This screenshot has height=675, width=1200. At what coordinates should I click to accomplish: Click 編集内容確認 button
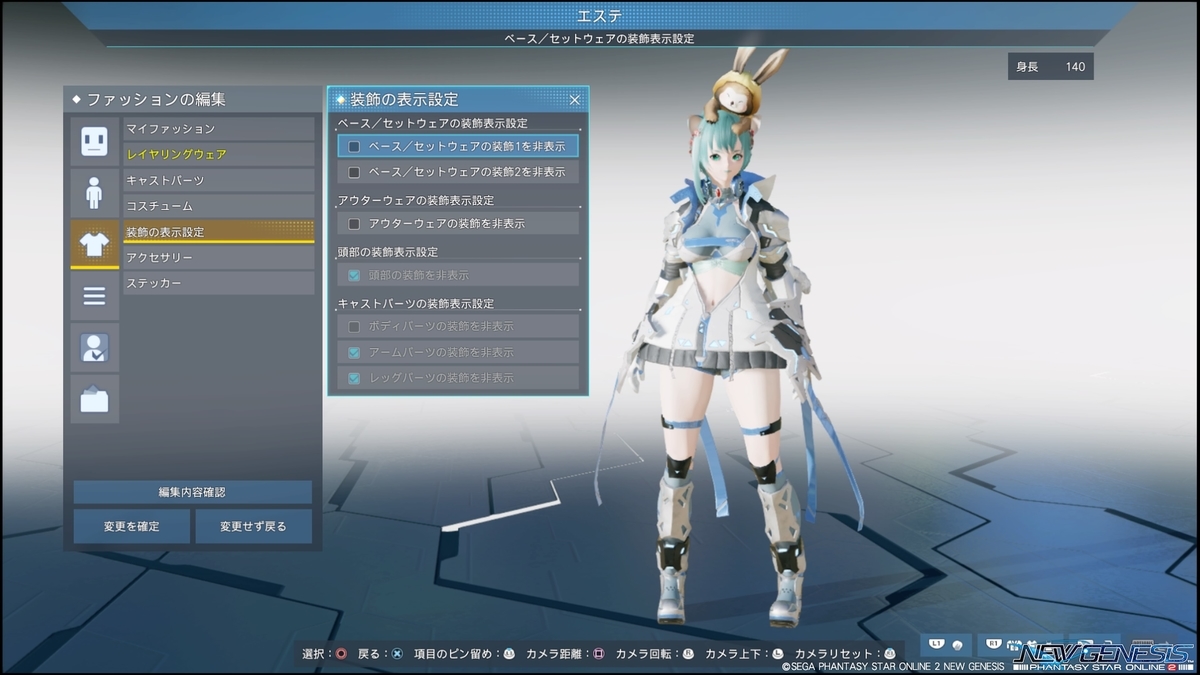(193, 492)
